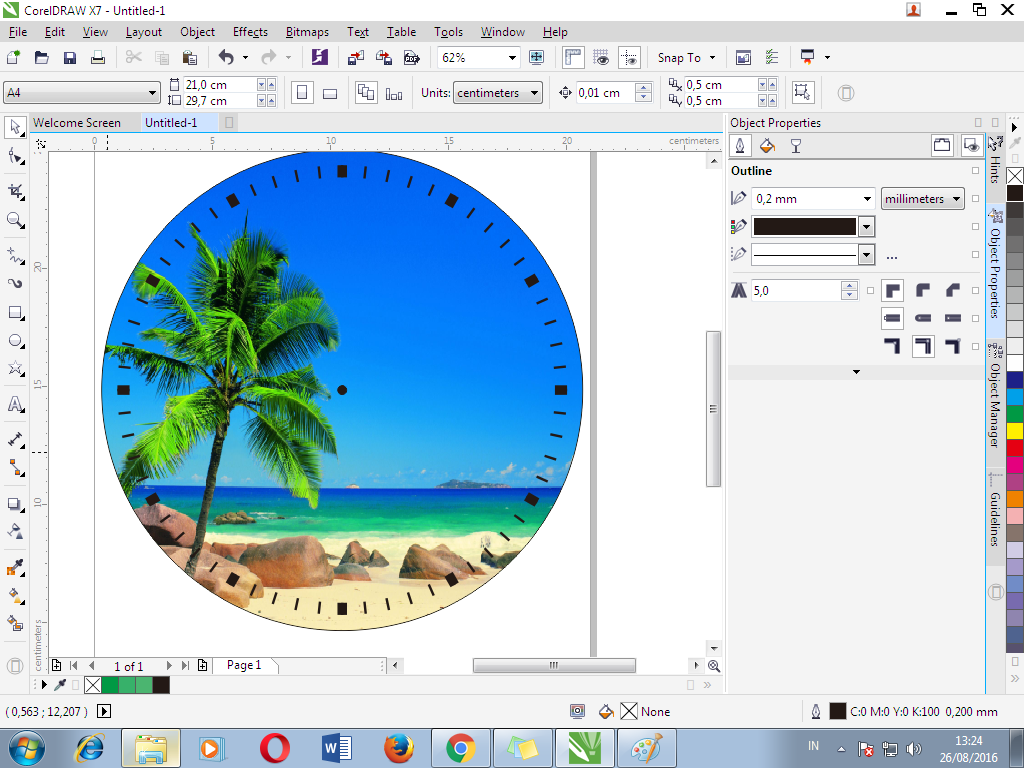
Task: Switch to the Welcome Screen tab
Action: click(x=80, y=122)
